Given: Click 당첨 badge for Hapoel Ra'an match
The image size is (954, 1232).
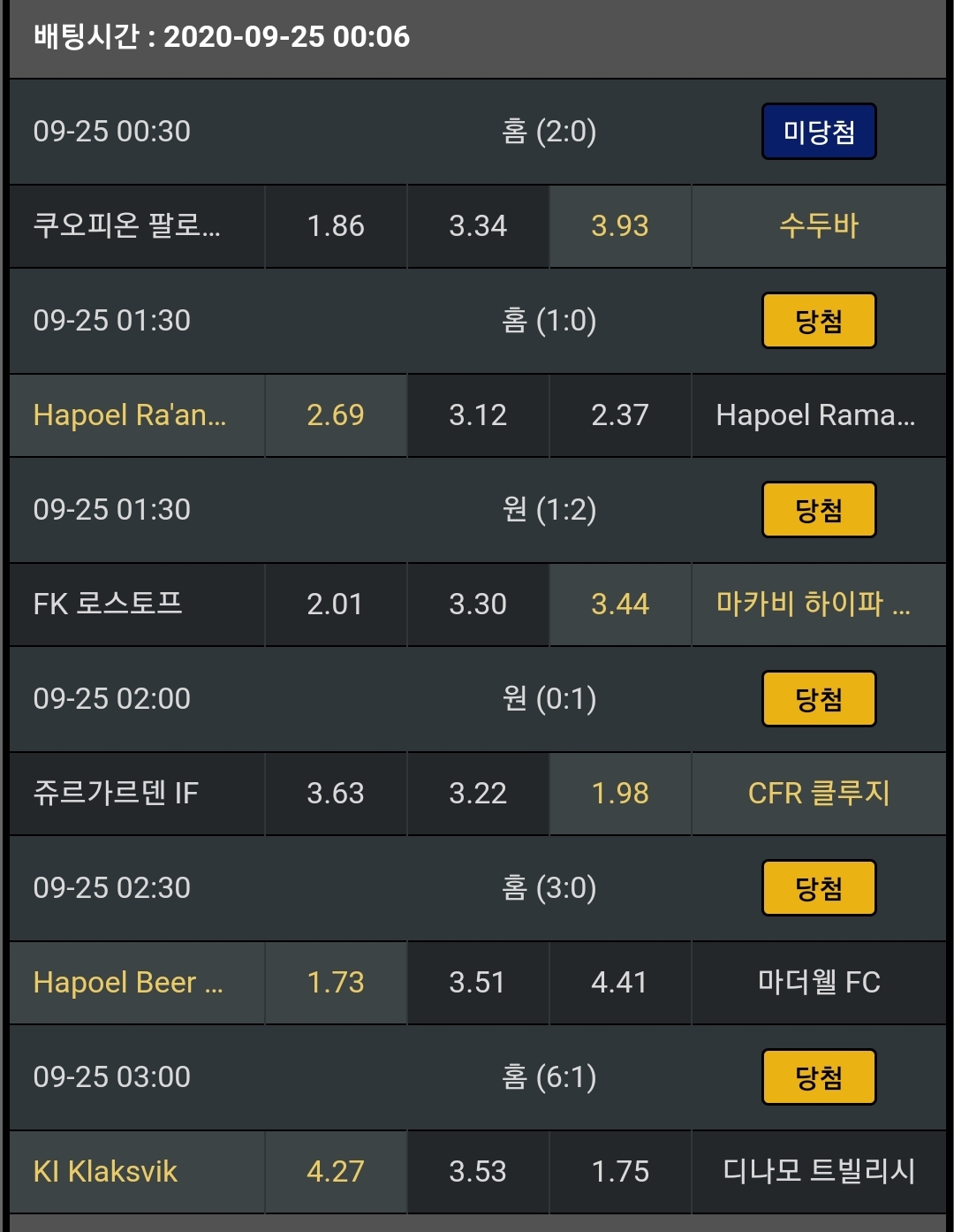Looking at the screenshot, I should coord(819,321).
